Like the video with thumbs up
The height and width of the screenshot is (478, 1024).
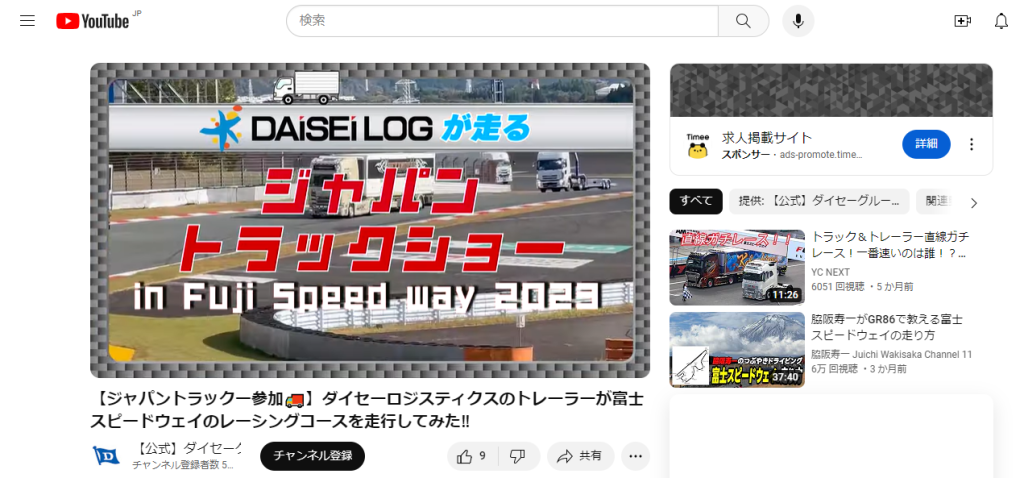472,456
